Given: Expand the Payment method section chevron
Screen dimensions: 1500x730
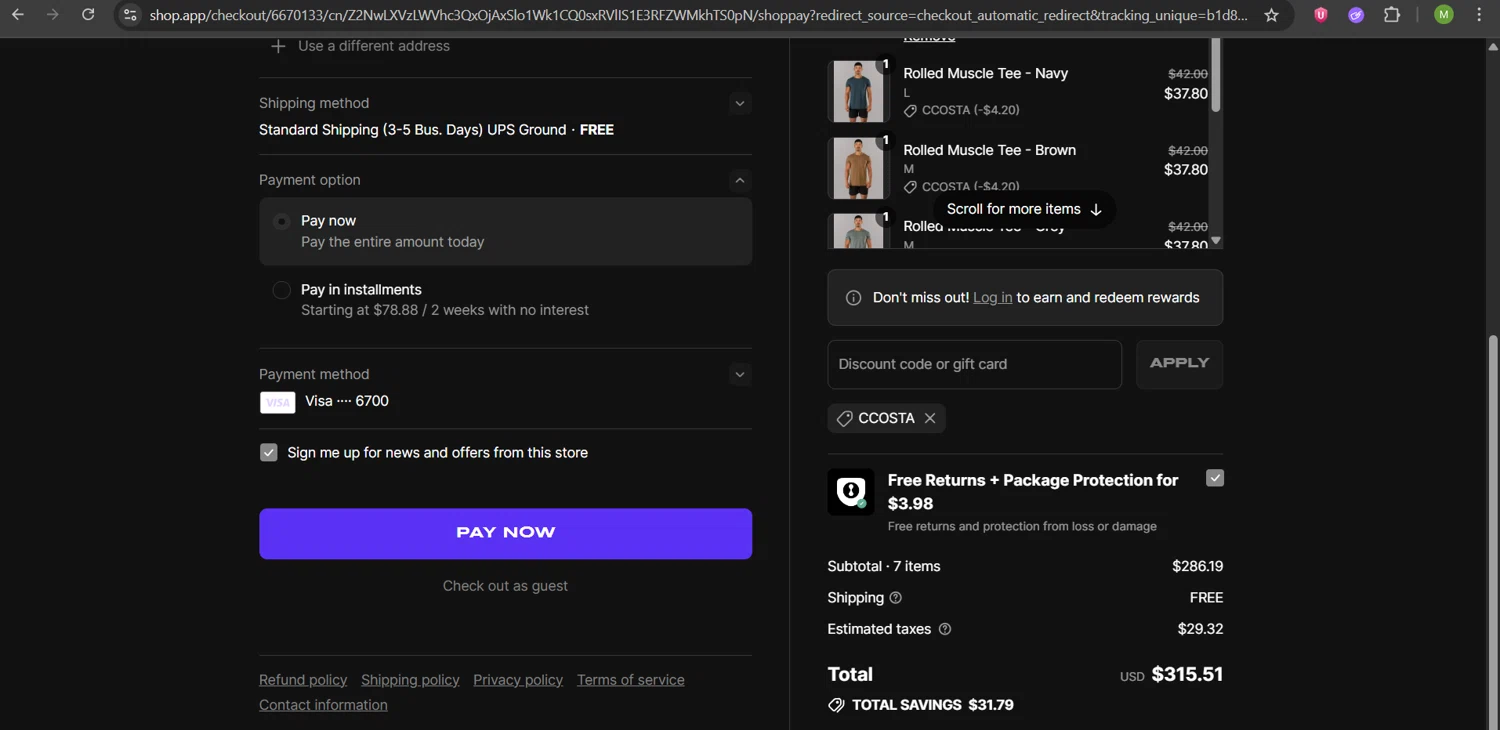Looking at the screenshot, I should coord(739,374).
